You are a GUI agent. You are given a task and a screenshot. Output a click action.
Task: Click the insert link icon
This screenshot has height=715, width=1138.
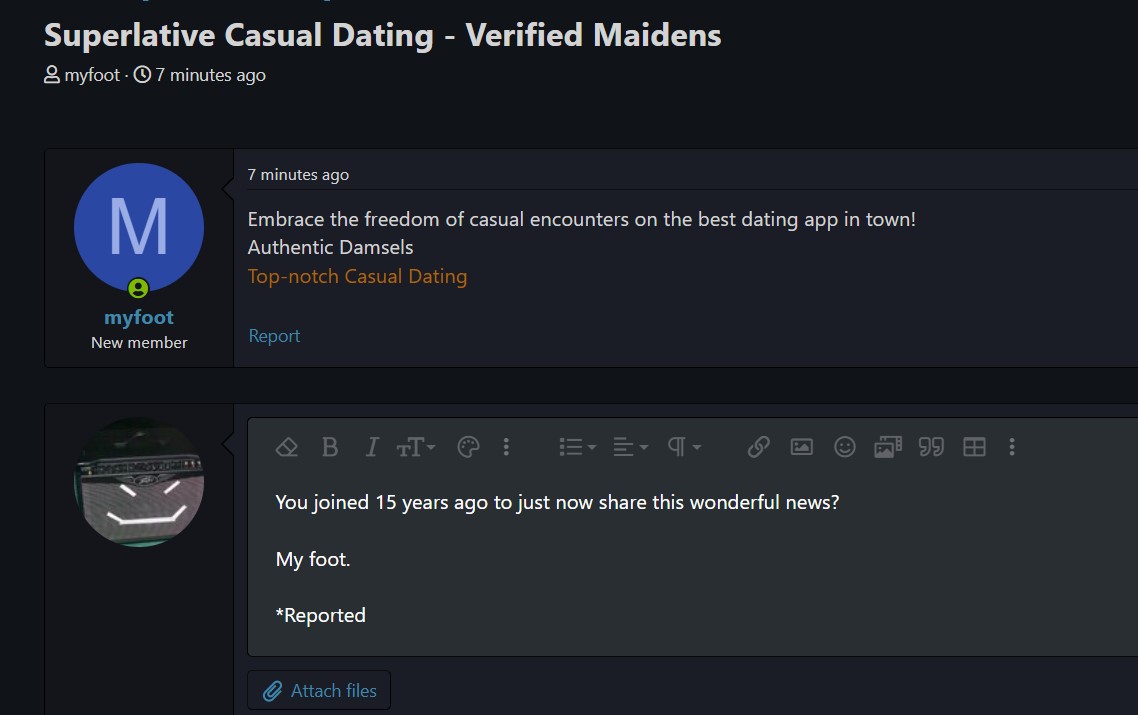pyautogui.click(x=758, y=447)
